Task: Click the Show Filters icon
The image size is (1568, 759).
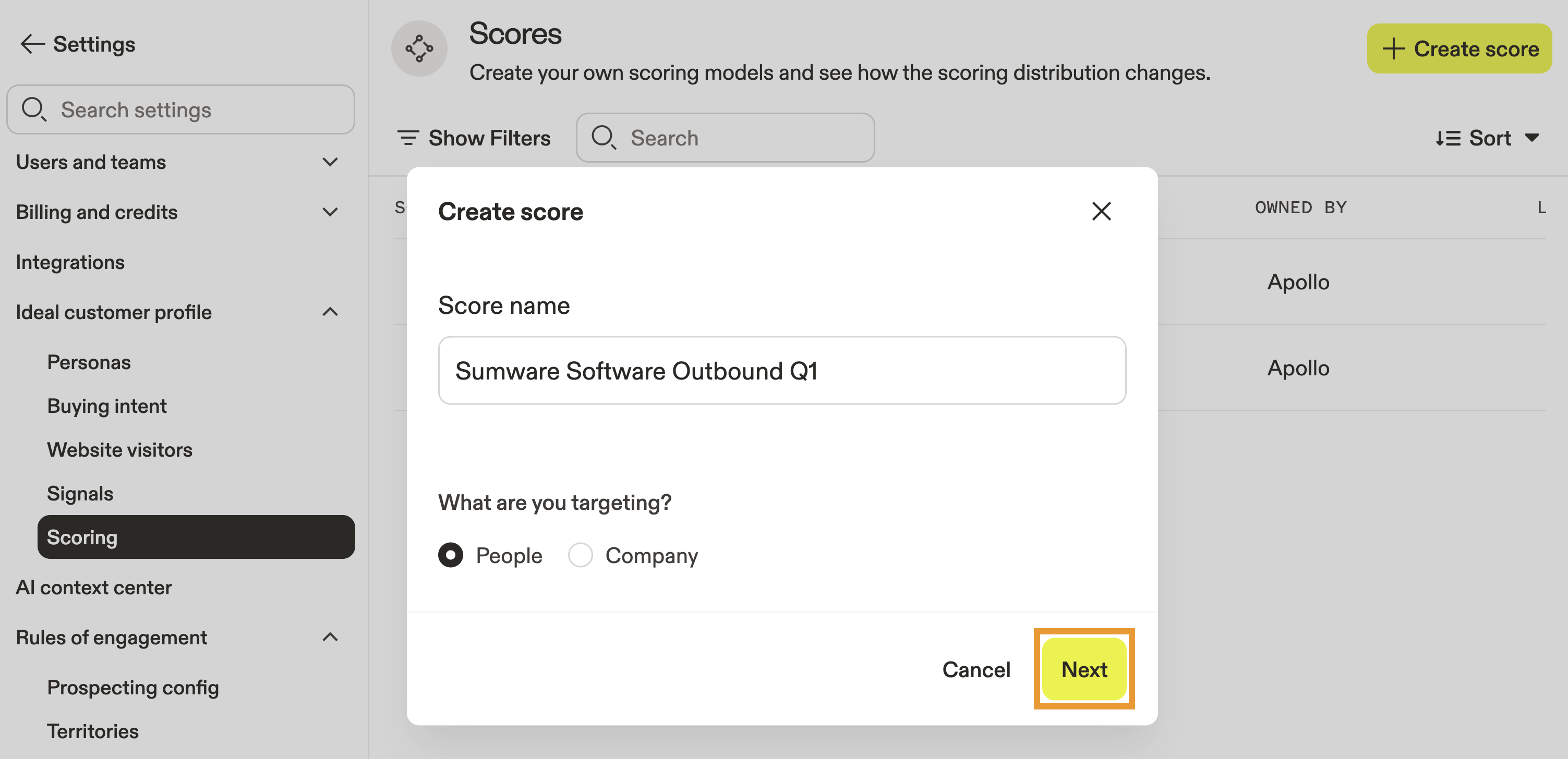Action: [408, 138]
